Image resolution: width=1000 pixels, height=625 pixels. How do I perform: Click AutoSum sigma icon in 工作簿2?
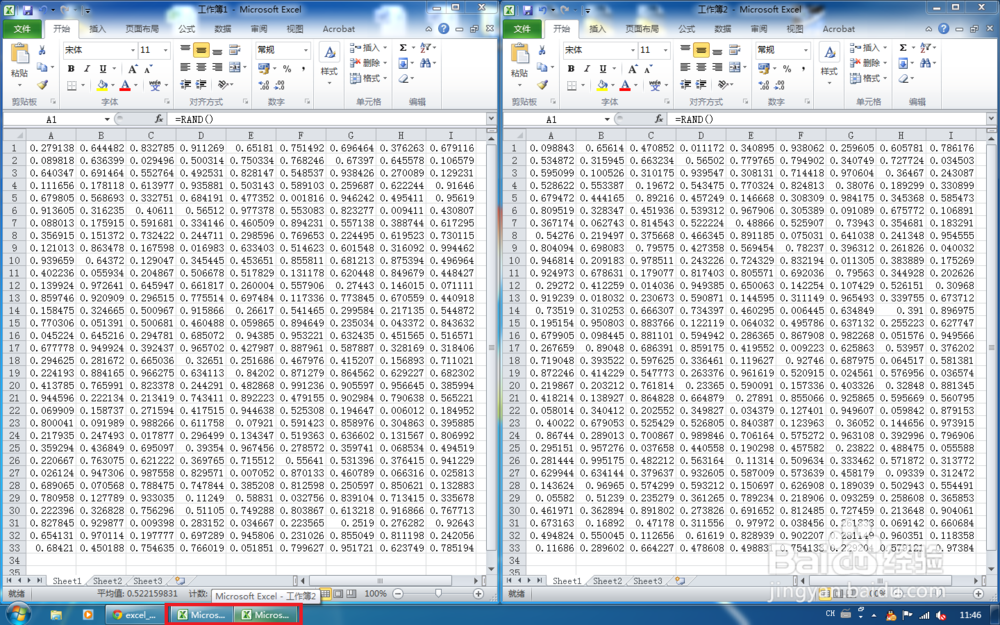coord(903,48)
